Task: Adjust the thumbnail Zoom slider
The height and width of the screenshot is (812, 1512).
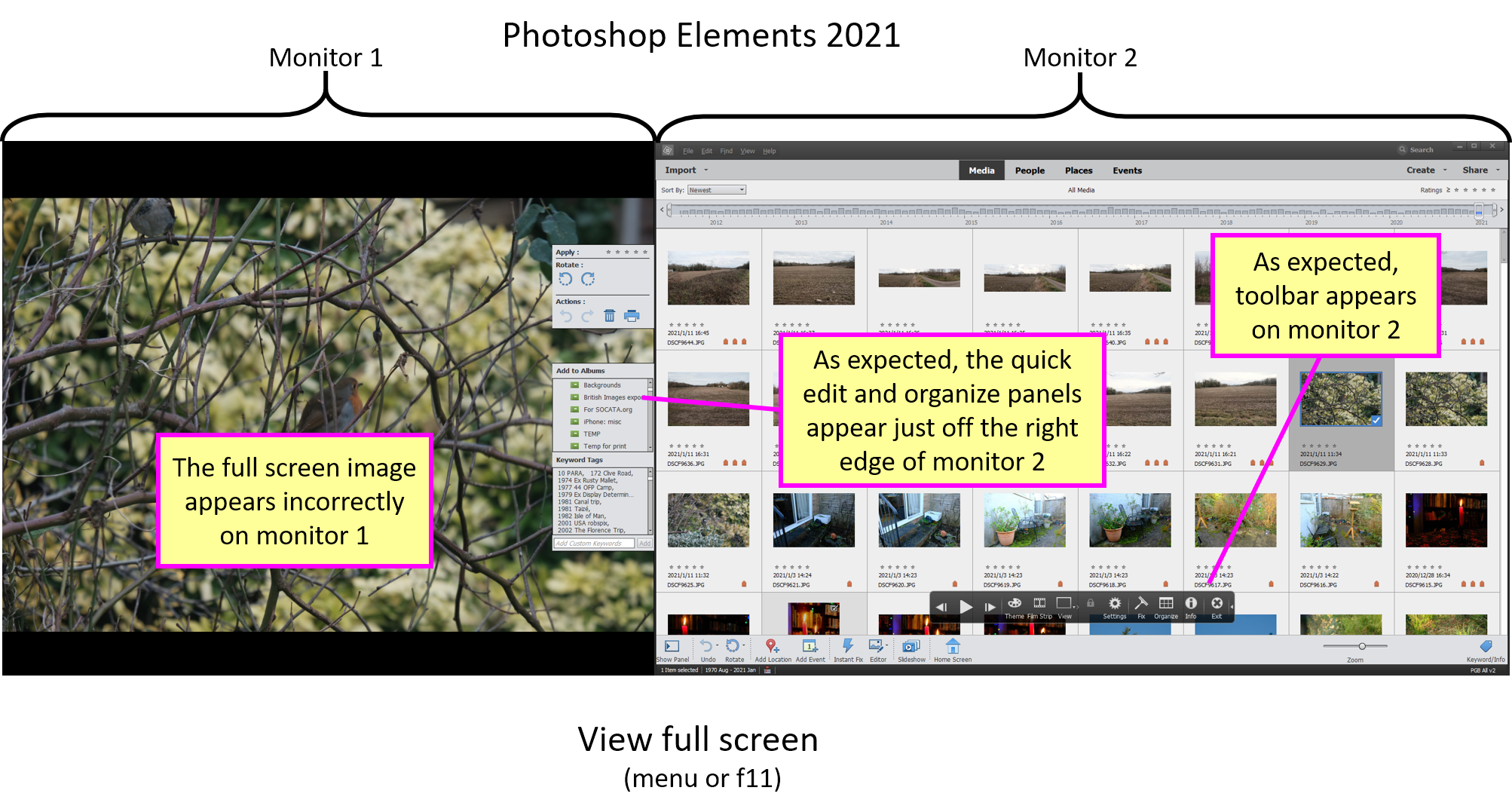Action: pyautogui.click(x=1362, y=646)
